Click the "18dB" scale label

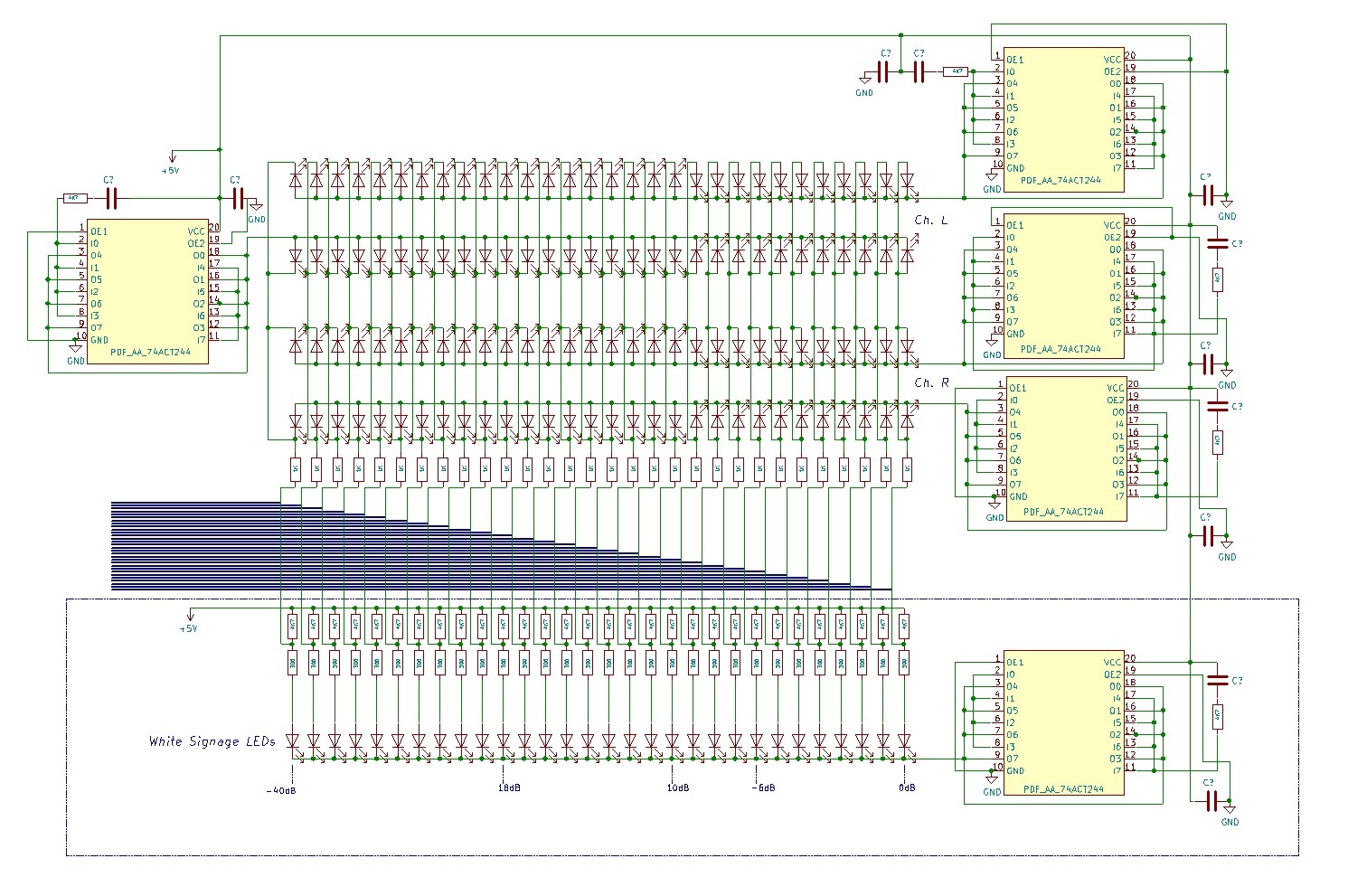(x=509, y=788)
